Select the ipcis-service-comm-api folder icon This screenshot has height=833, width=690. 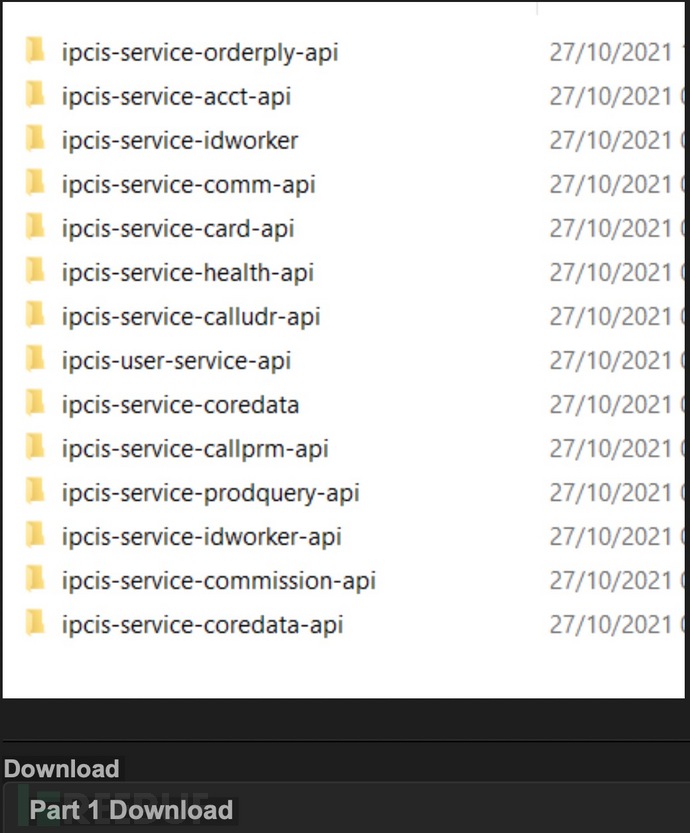(x=36, y=183)
